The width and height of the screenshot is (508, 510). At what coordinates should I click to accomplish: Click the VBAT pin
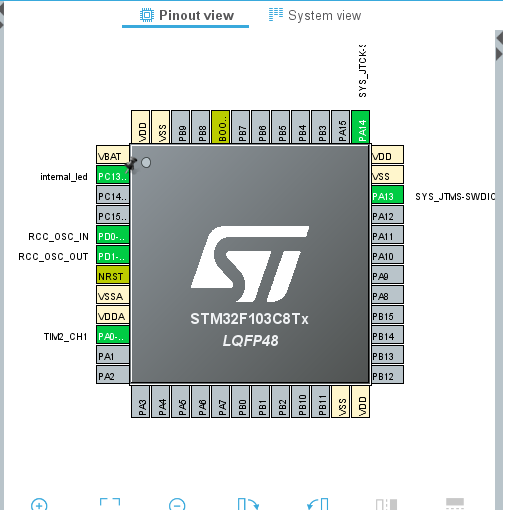coord(113,155)
